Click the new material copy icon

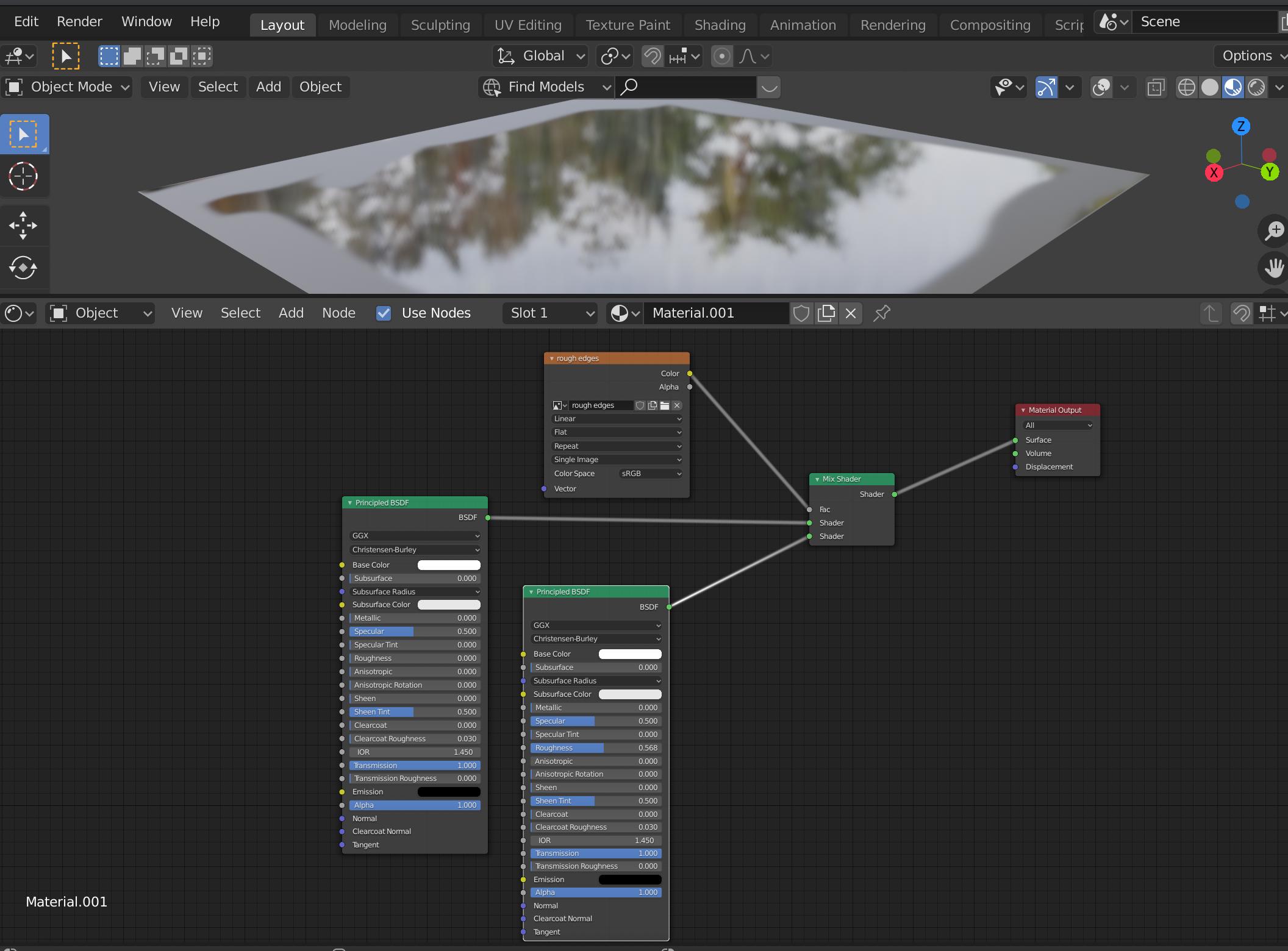tap(826, 313)
